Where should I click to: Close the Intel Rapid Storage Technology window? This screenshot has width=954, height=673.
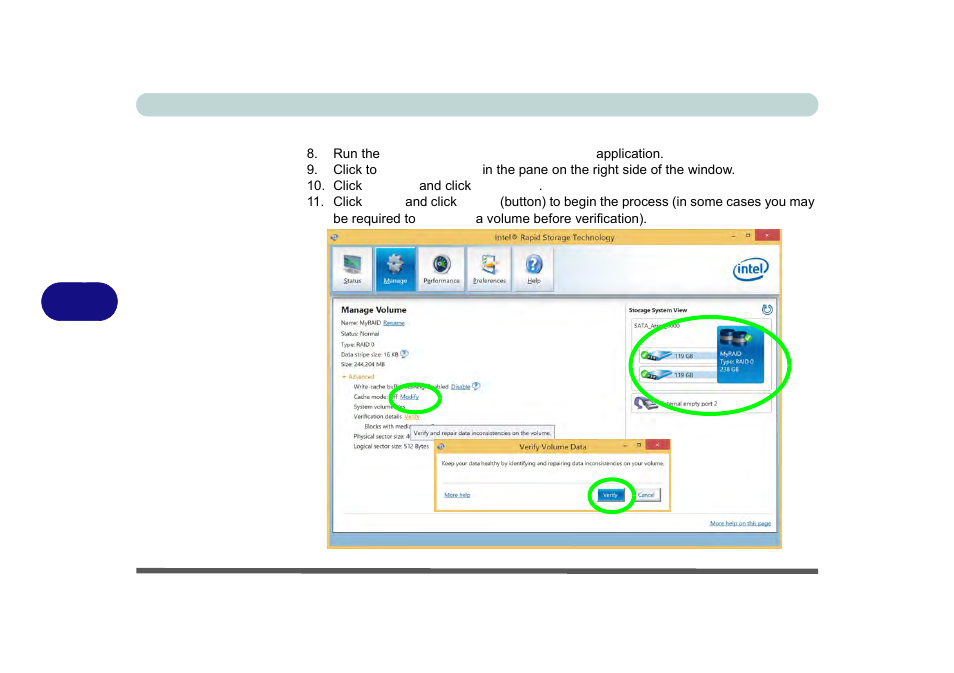pos(767,235)
